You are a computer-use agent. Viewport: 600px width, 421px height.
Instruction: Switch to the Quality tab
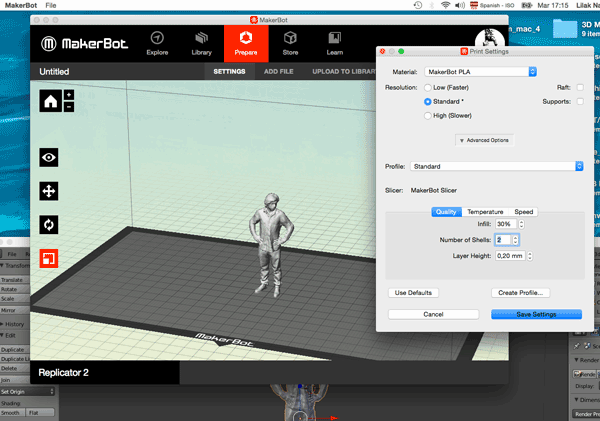point(446,212)
